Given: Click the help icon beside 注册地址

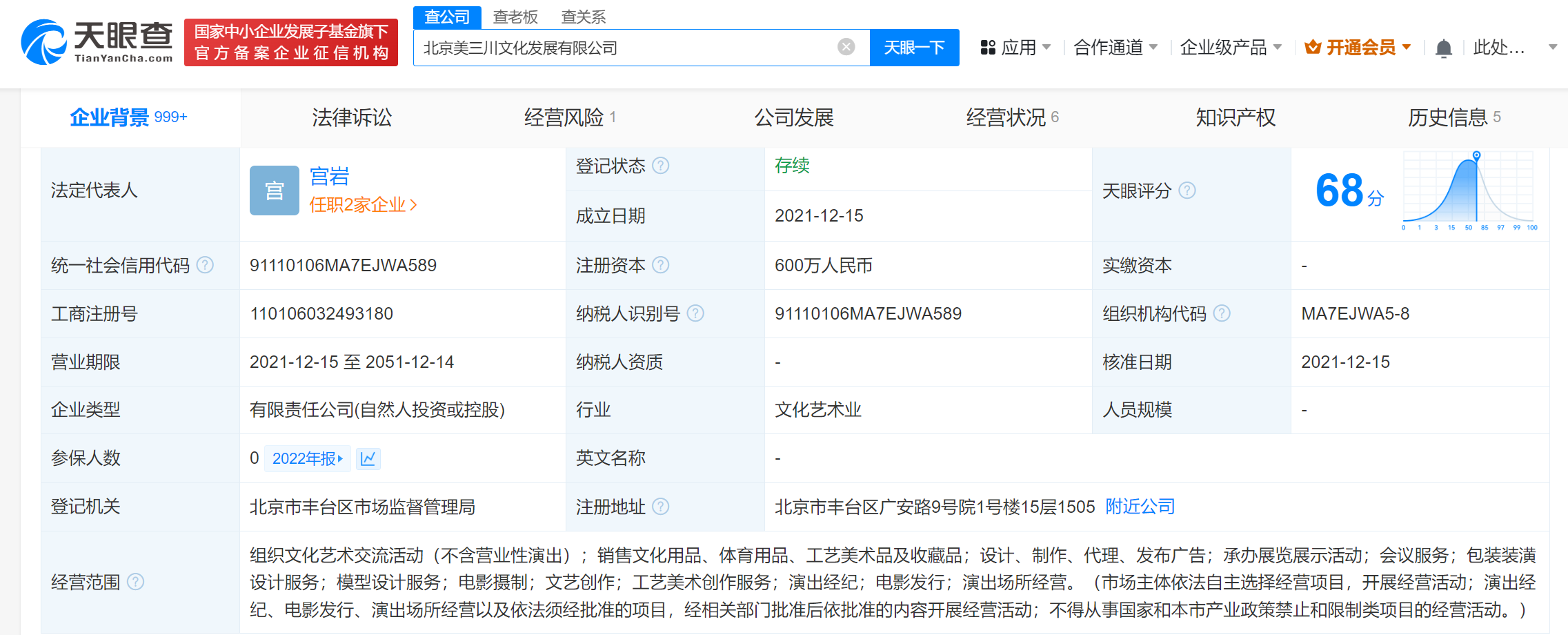Looking at the screenshot, I should pyautogui.click(x=662, y=507).
